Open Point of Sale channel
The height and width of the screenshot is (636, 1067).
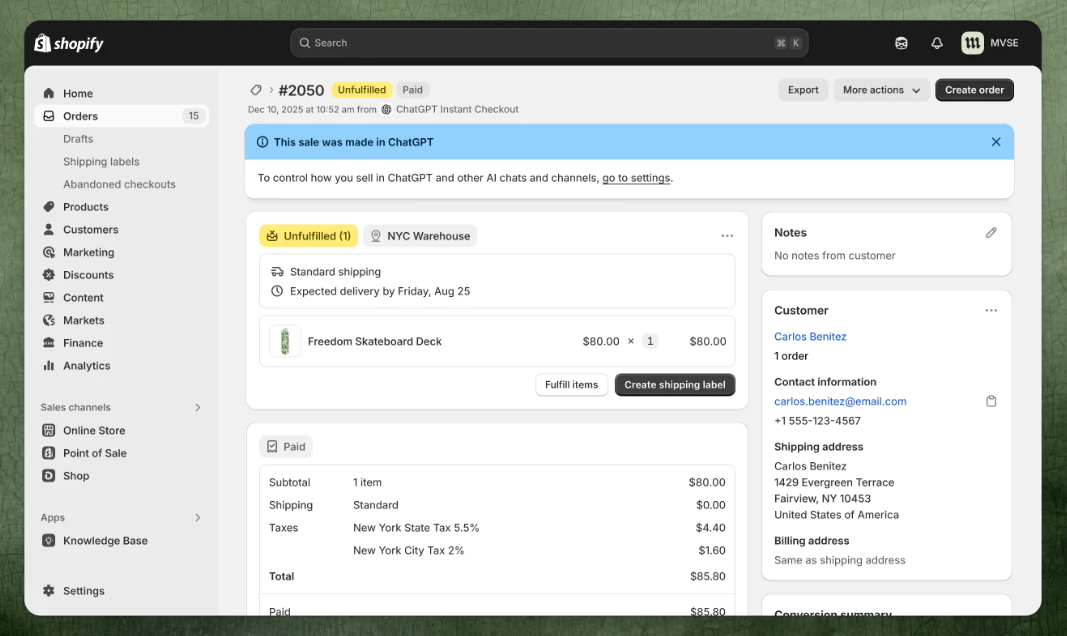[x=92, y=452]
